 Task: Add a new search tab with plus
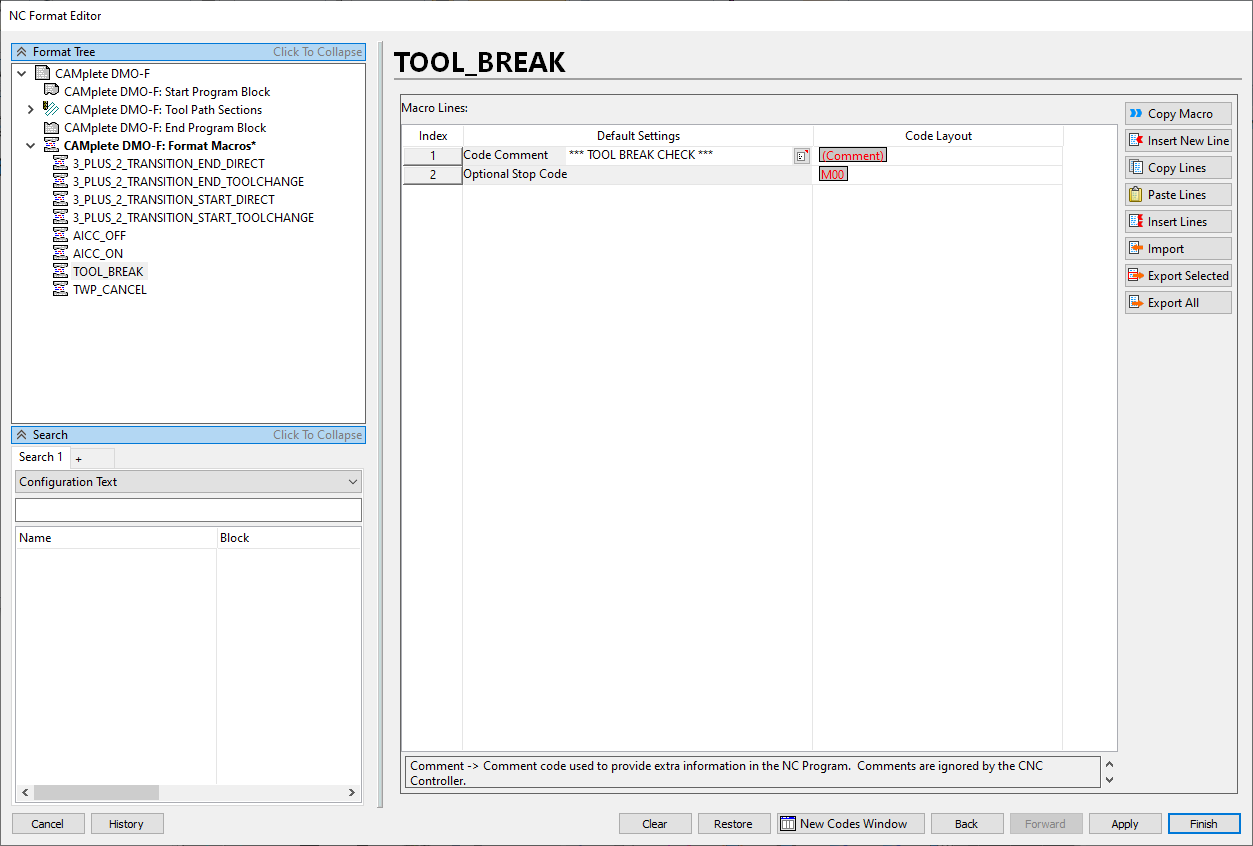pyautogui.click(x=79, y=458)
